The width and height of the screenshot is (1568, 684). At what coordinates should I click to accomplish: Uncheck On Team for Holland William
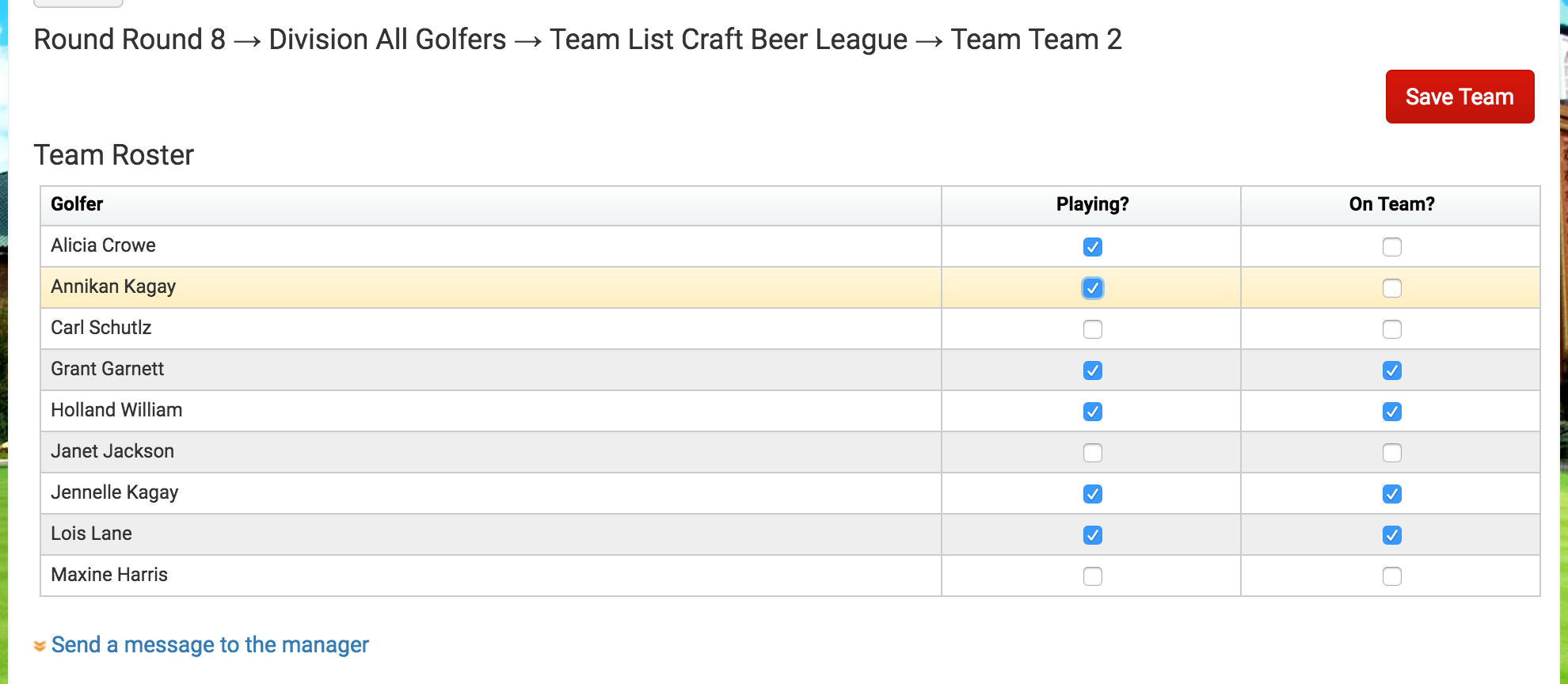pyautogui.click(x=1392, y=412)
